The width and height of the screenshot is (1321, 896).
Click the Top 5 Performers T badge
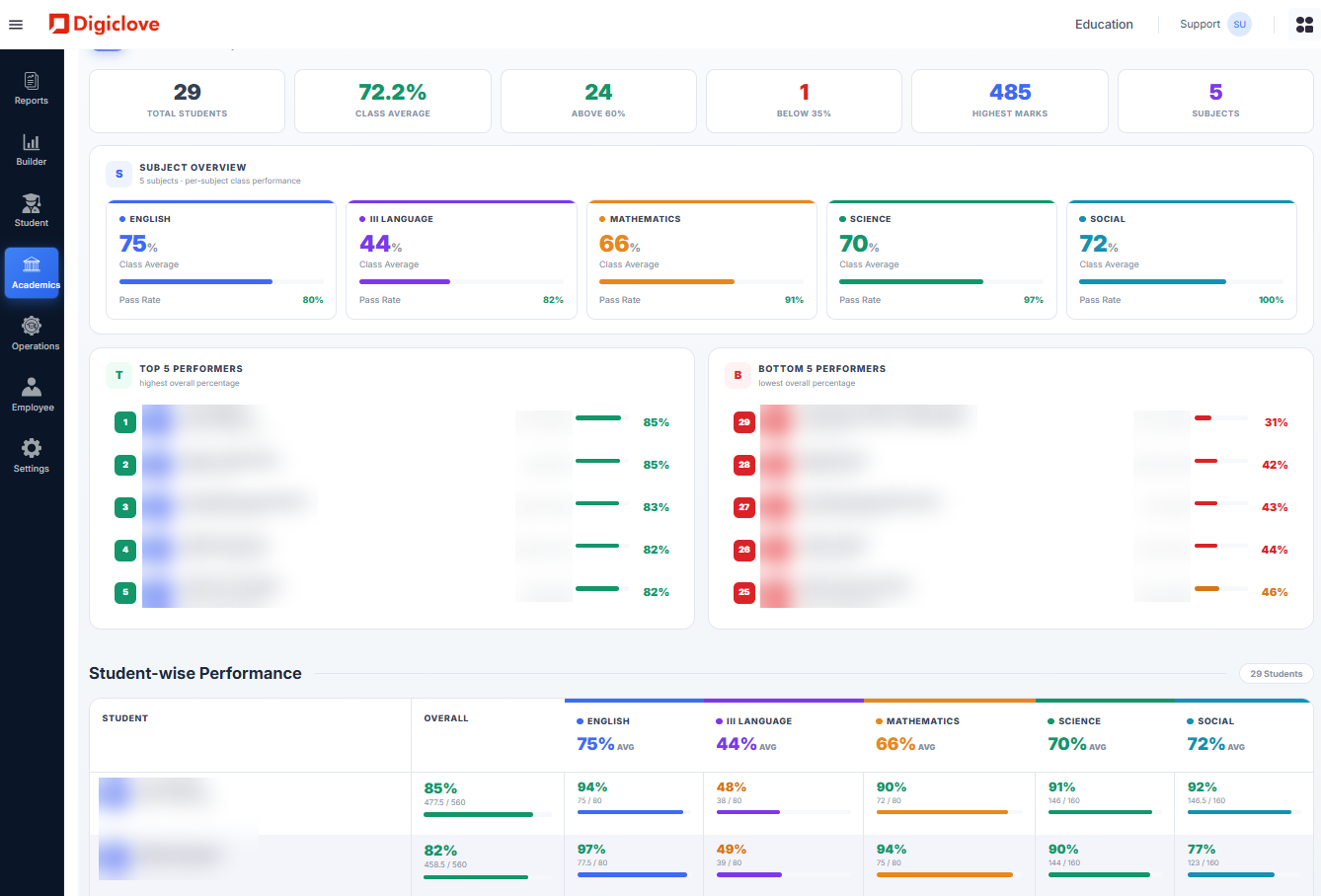pos(119,375)
